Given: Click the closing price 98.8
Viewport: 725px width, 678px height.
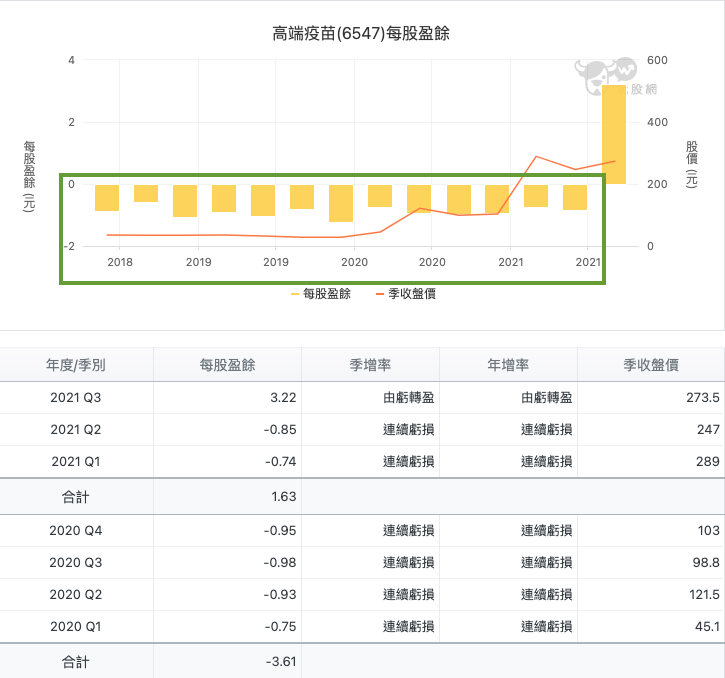Looking at the screenshot, I should [706, 562].
